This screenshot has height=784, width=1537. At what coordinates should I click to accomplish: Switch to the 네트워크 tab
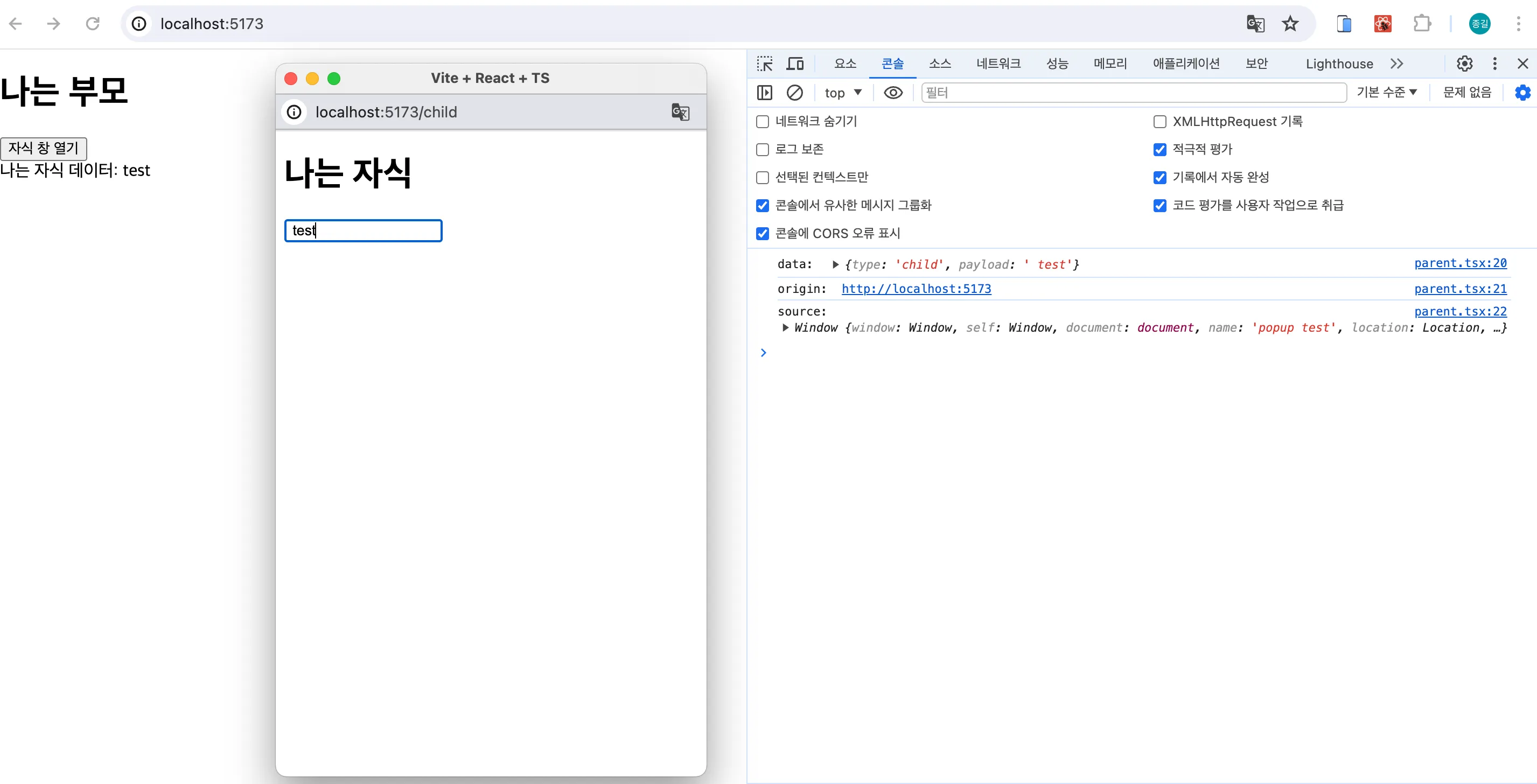998,64
